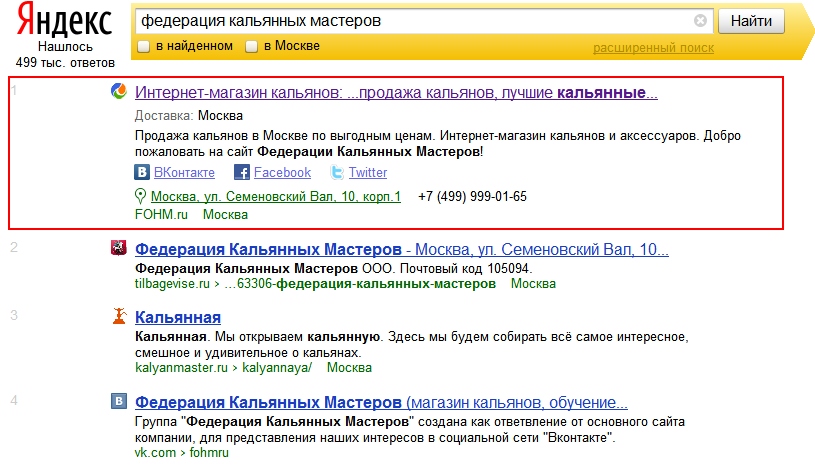Click the Twitter bird icon
The height and width of the screenshot is (470, 815).
337,172
